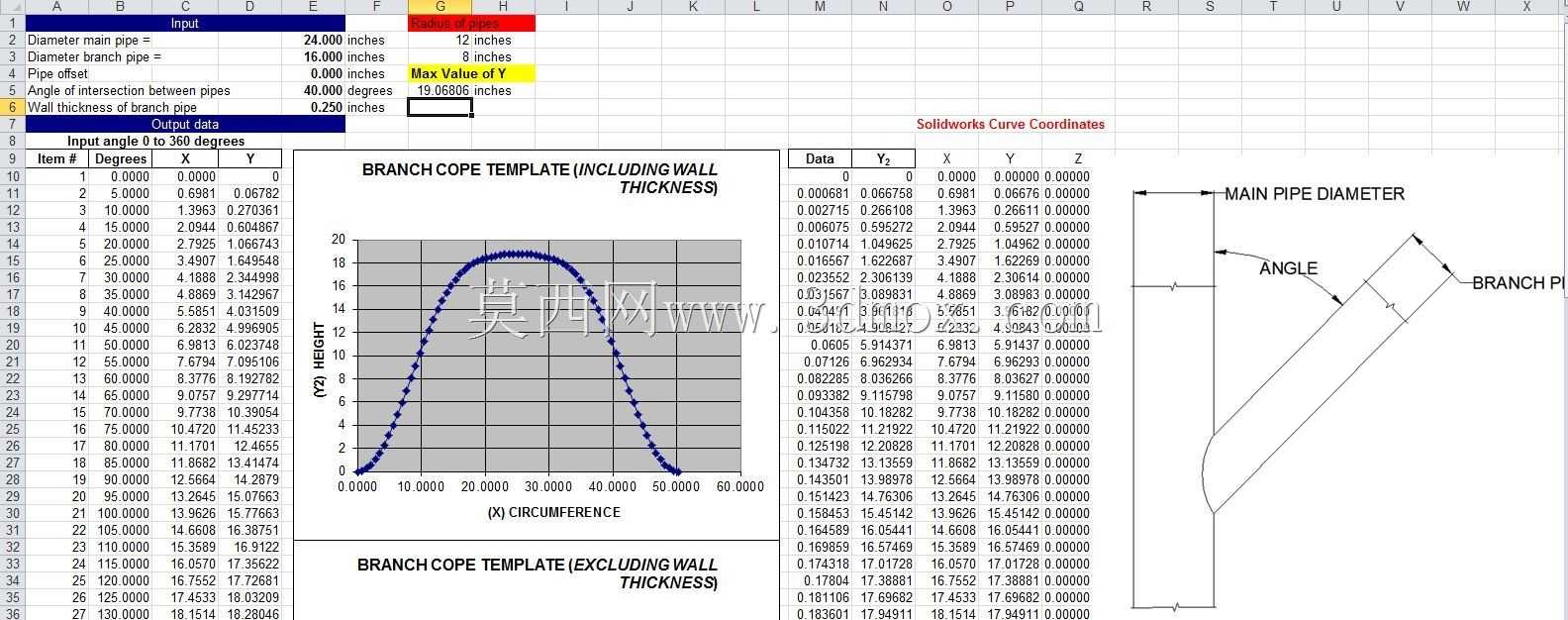Select row 1 header
This screenshot has height=620, width=1568.
(x=12, y=23)
